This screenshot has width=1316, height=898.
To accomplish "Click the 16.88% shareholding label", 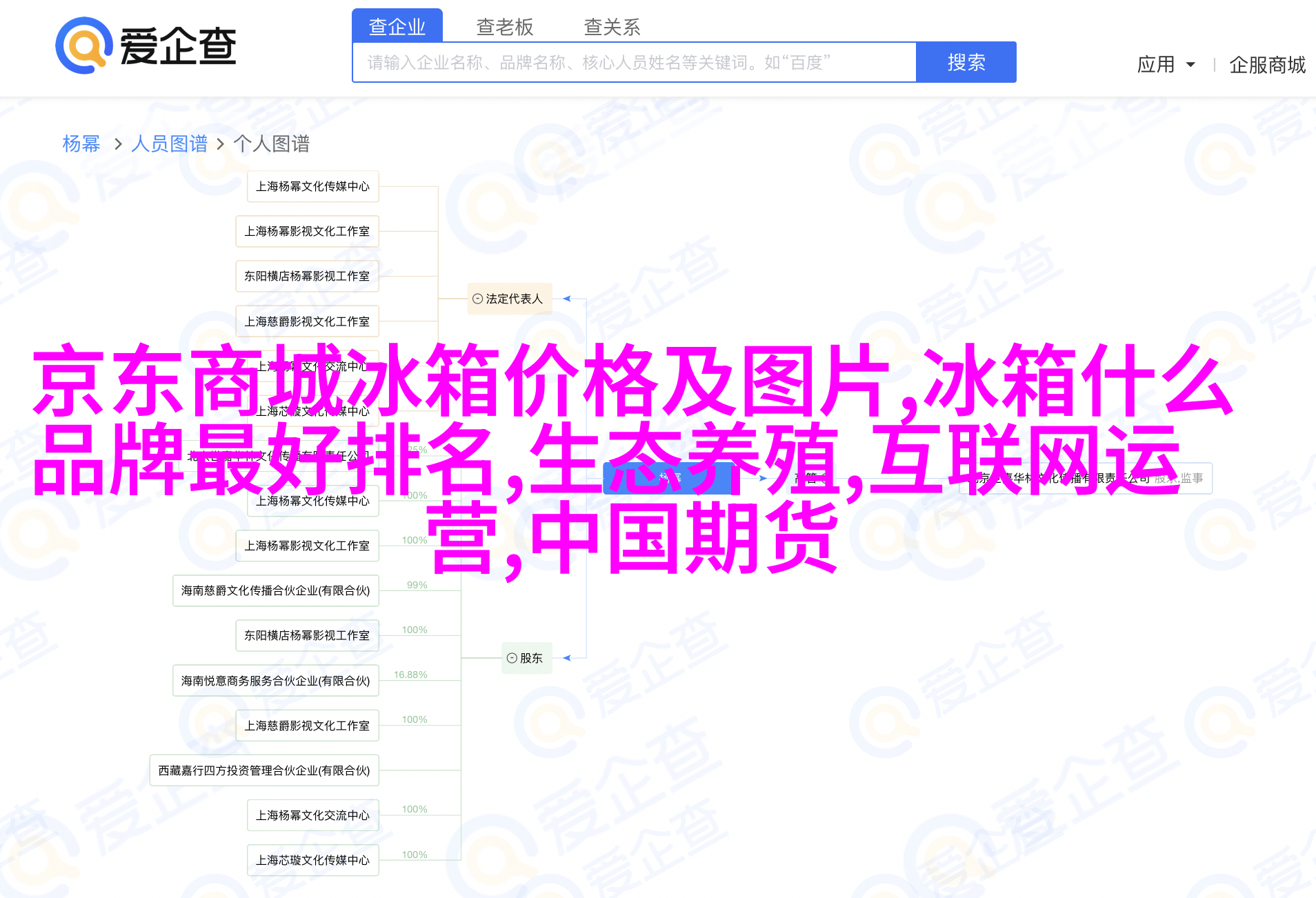I will [410, 675].
